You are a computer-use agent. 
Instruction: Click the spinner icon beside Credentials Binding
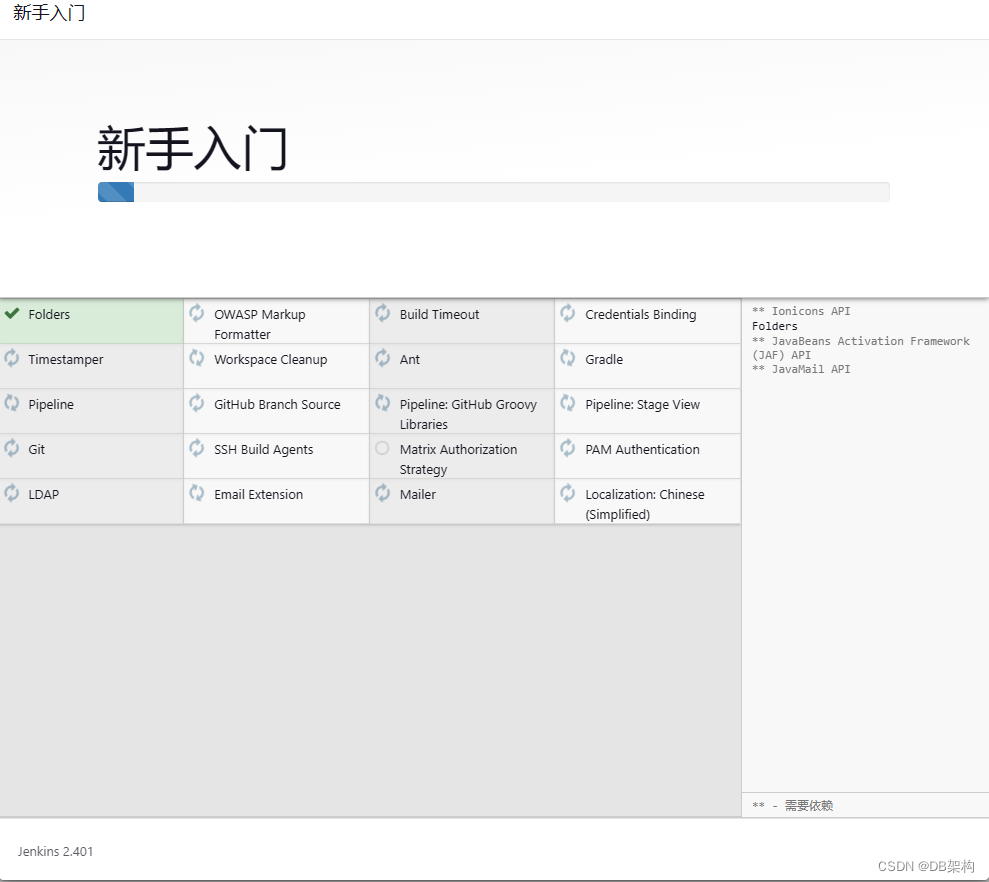coord(568,313)
